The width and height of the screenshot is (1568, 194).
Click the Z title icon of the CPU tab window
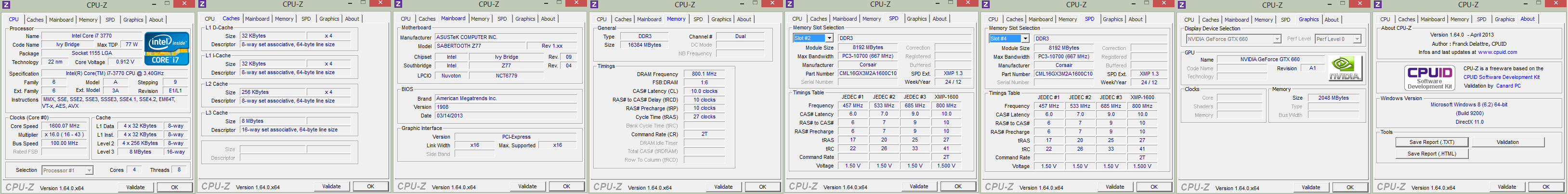tap(6, 4)
